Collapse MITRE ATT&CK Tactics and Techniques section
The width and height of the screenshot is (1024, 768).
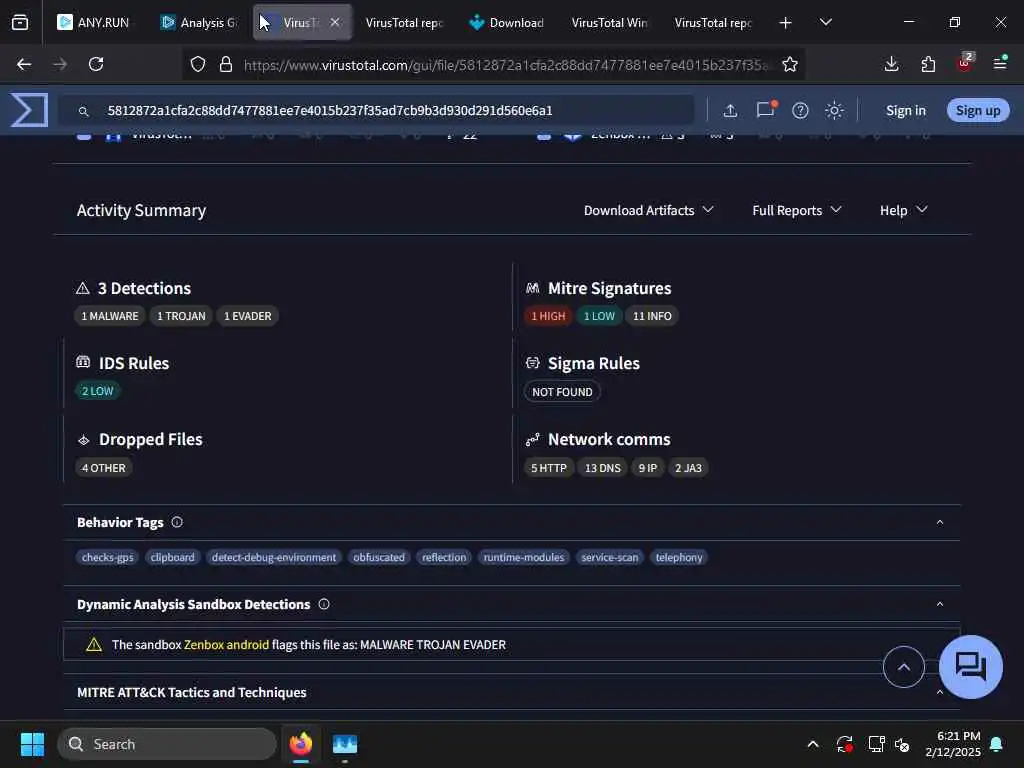pyautogui.click(x=940, y=692)
